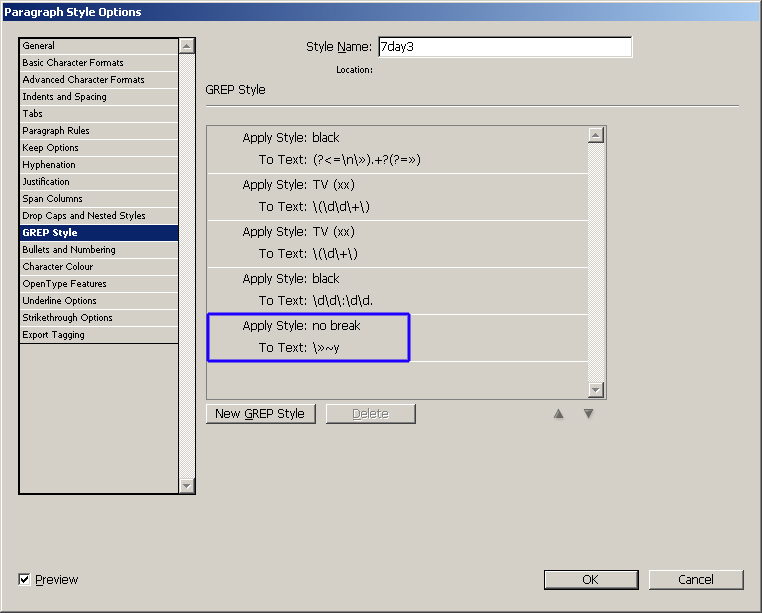Open OpenType Features section
The height and width of the screenshot is (613, 762).
99,284
